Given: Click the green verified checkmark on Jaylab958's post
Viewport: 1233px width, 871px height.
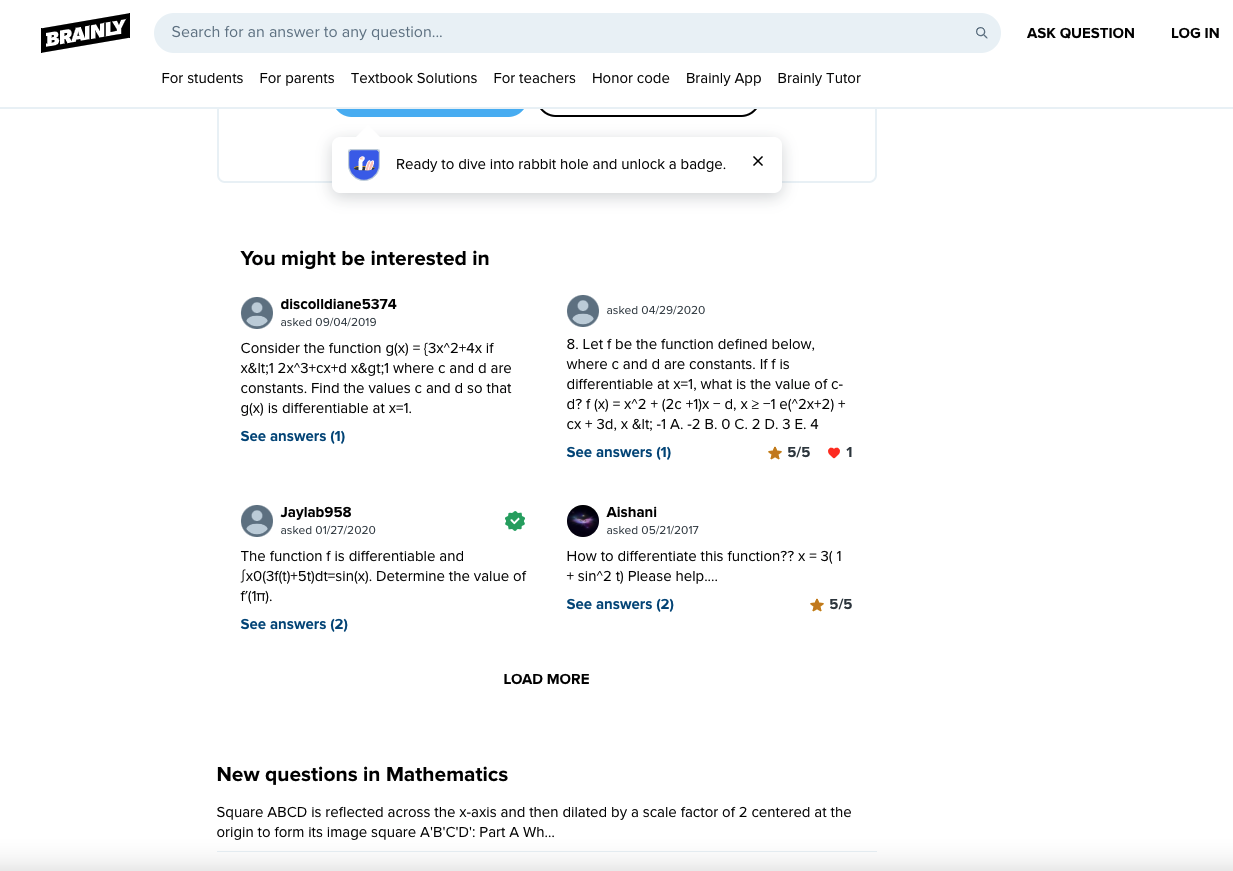Looking at the screenshot, I should point(515,520).
